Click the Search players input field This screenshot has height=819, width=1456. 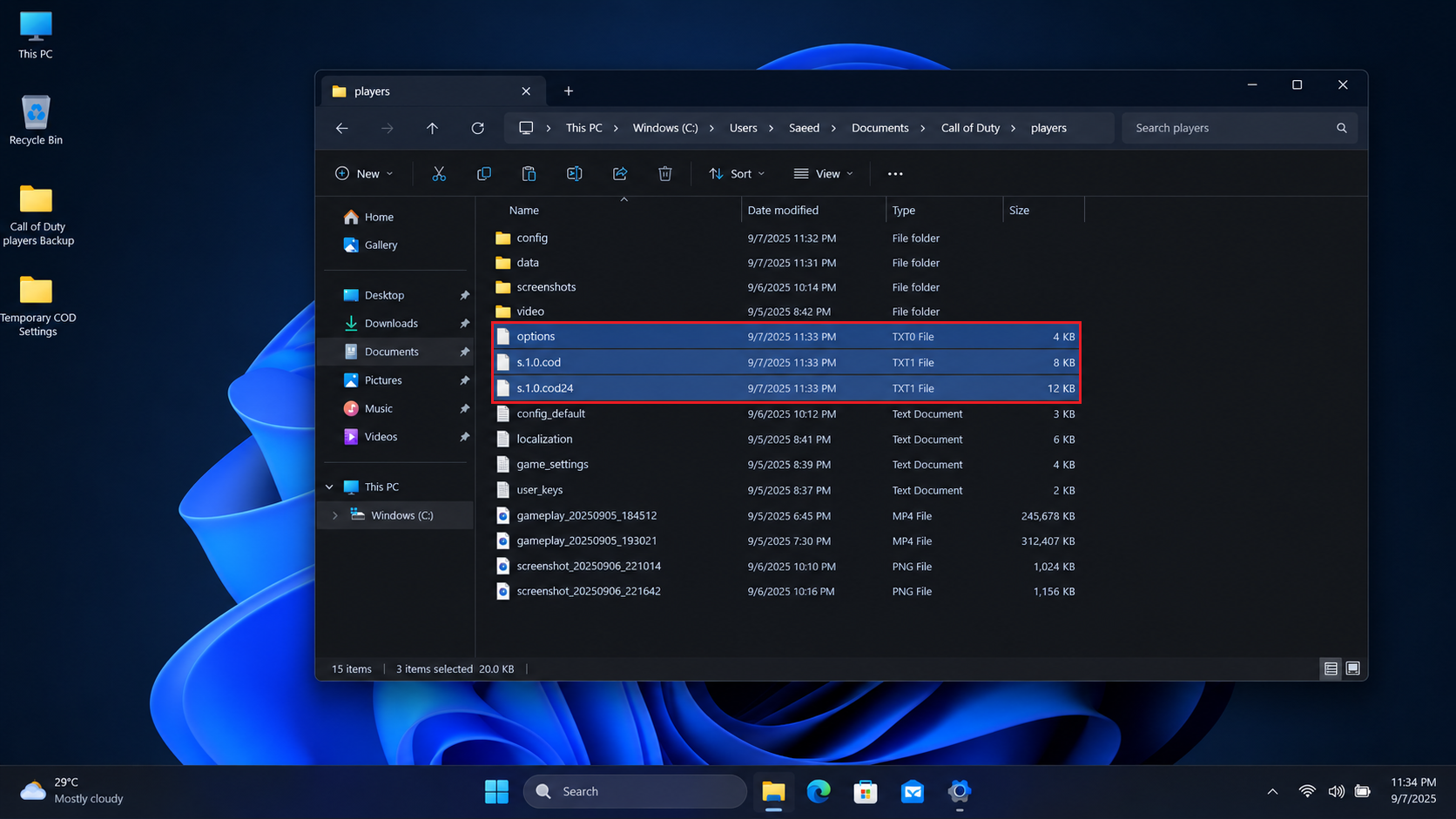1239,128
